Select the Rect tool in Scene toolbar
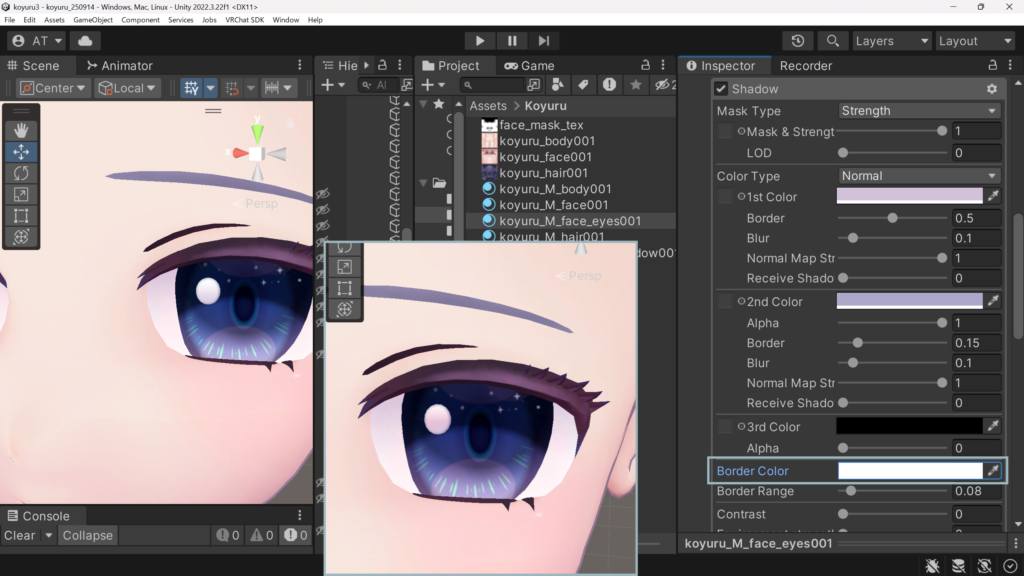Viewport: 1024px width, 576px height. 21,216
